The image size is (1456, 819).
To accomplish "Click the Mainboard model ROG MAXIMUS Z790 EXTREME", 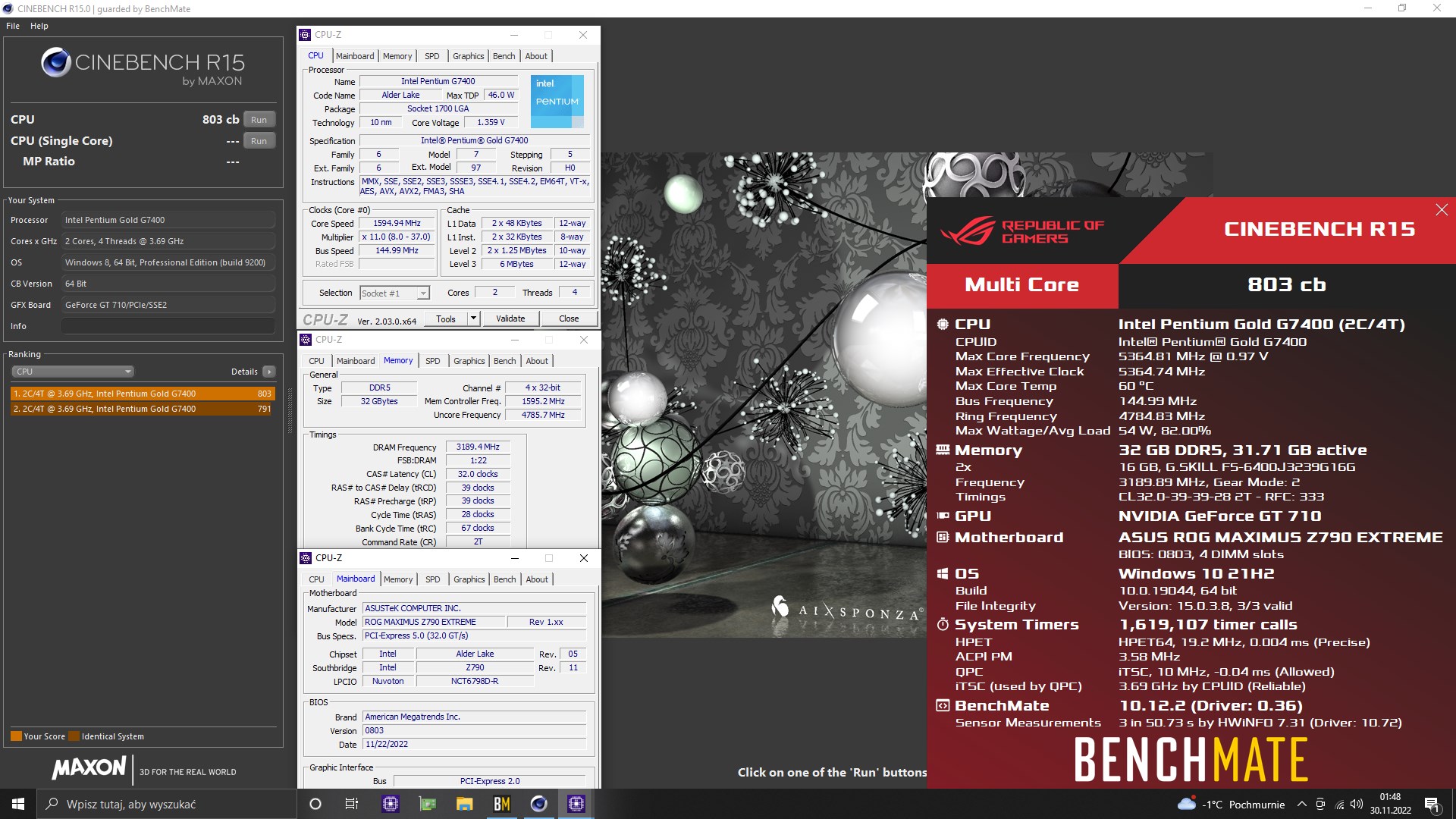I will [433, 622].
